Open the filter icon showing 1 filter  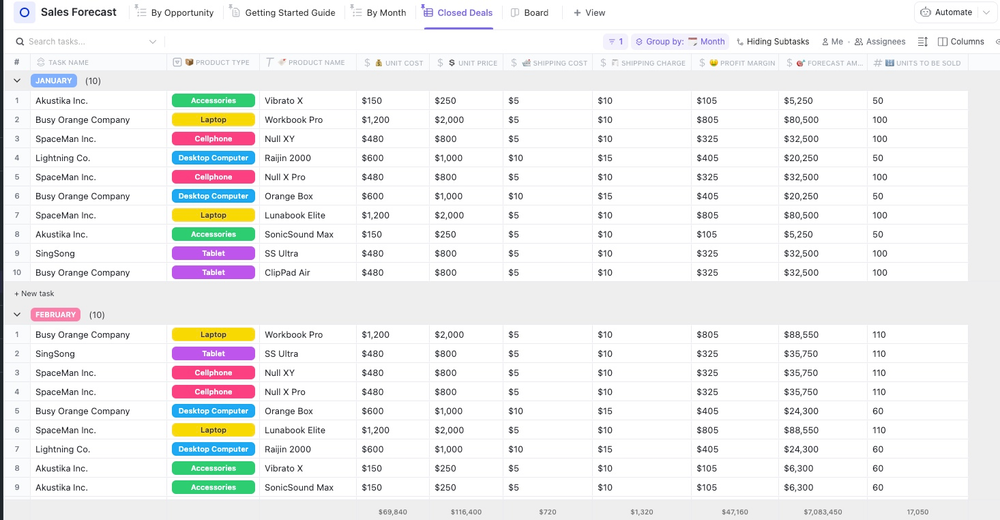click(614, 42)
